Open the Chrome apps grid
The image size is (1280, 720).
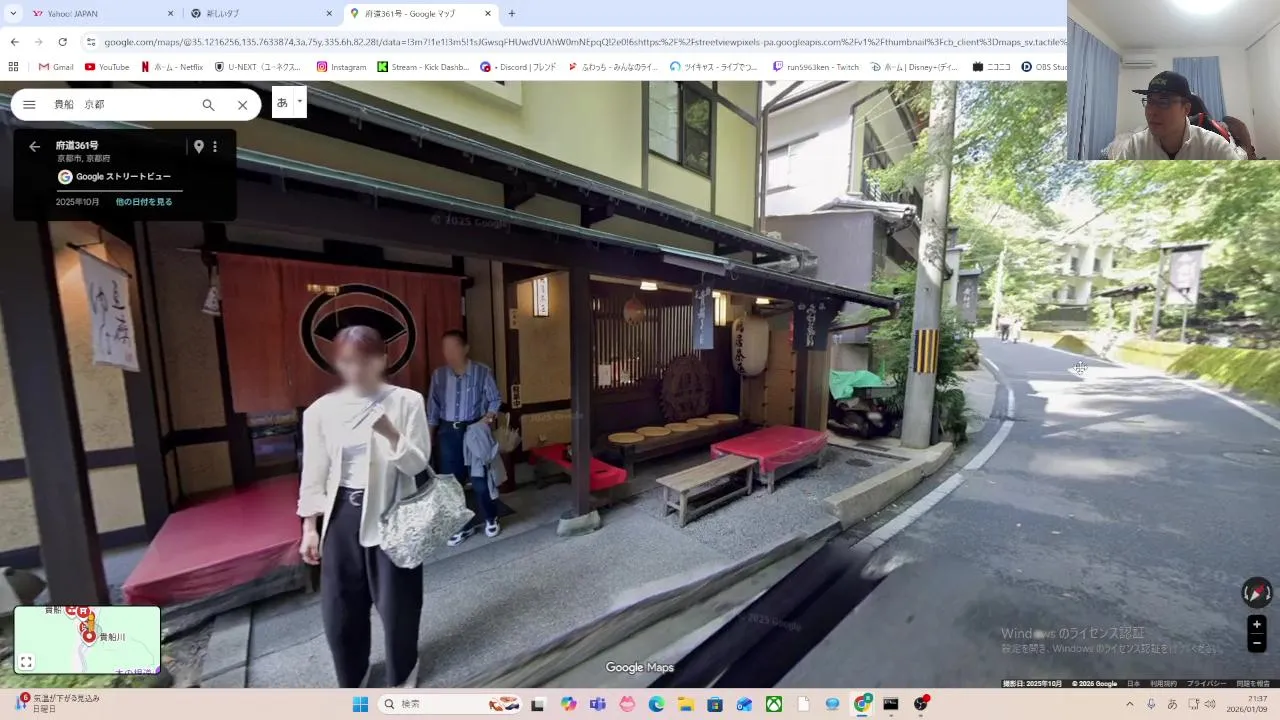13,67
